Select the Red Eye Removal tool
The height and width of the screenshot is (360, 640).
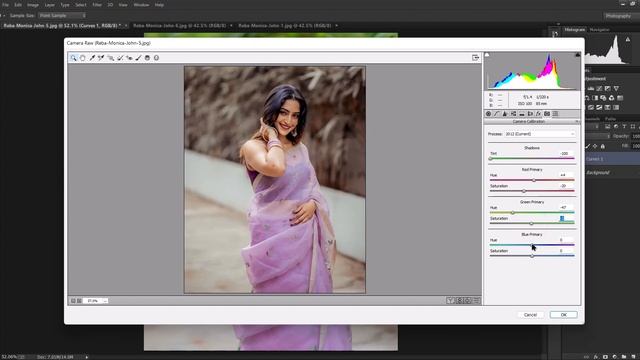(x=129, y=58)
